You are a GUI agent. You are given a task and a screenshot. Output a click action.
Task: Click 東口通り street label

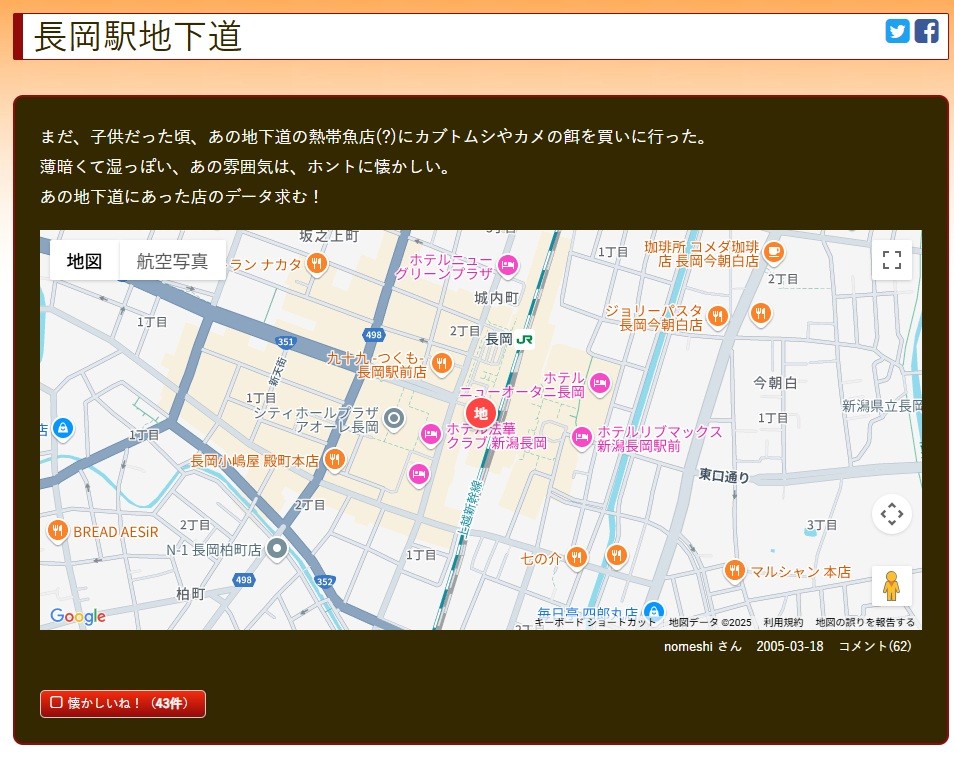[x=724, y=475]
